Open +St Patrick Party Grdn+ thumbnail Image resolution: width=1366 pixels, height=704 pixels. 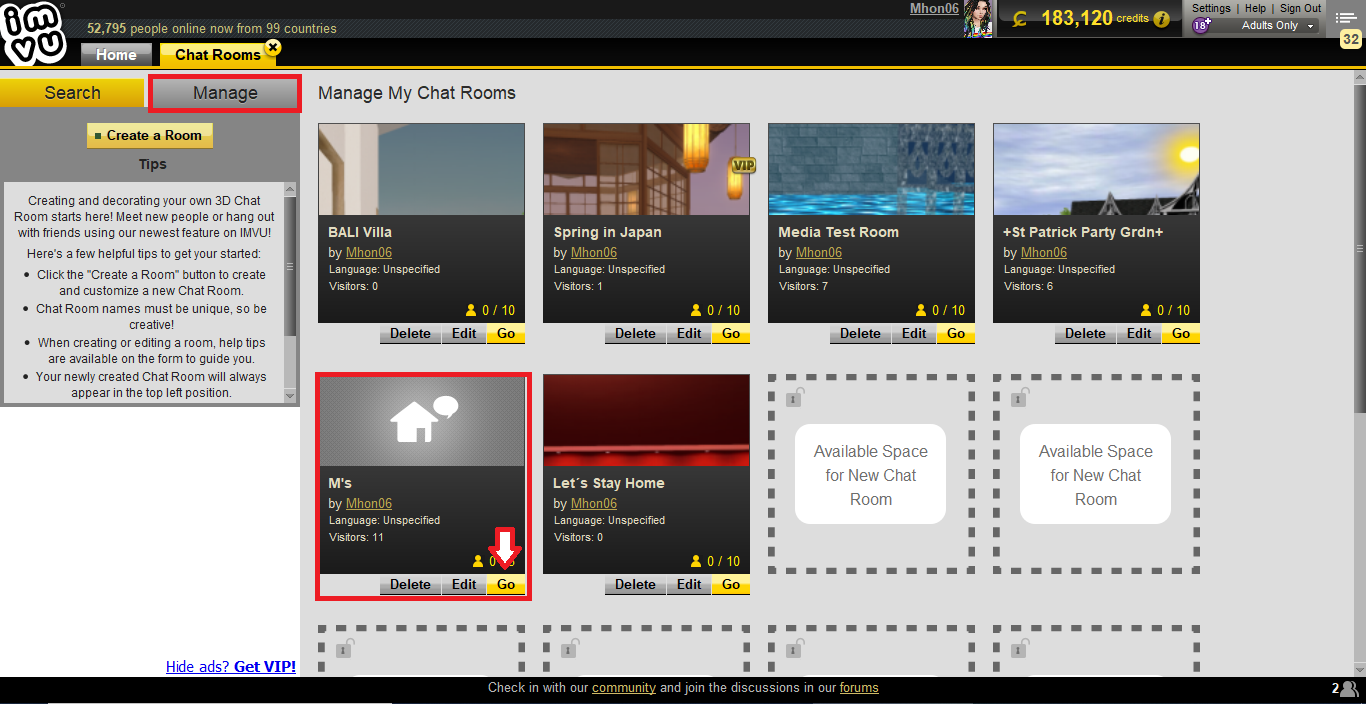pos(1096,169)
